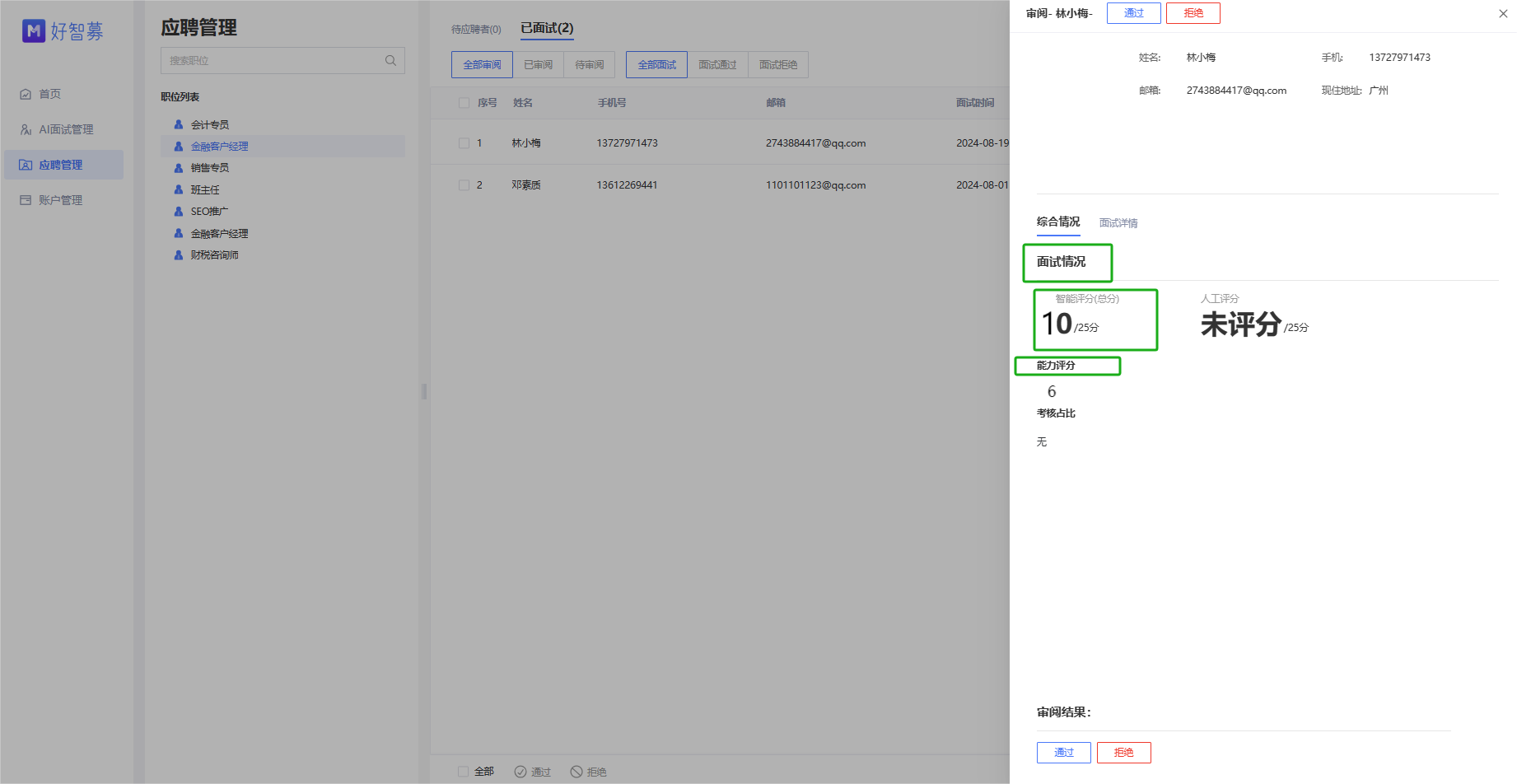Open AI面试管理 via its sidebar icon
Image resolution: width=1517 pixels, height=784 pixels.
point(26,130)
